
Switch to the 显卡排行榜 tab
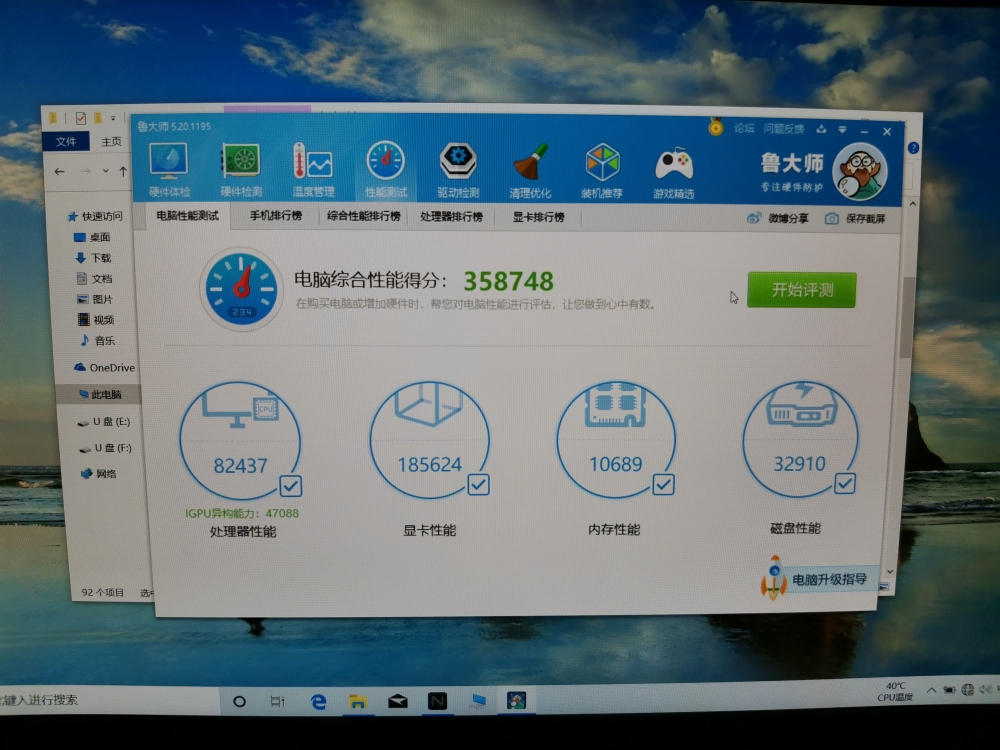point(538,217)
